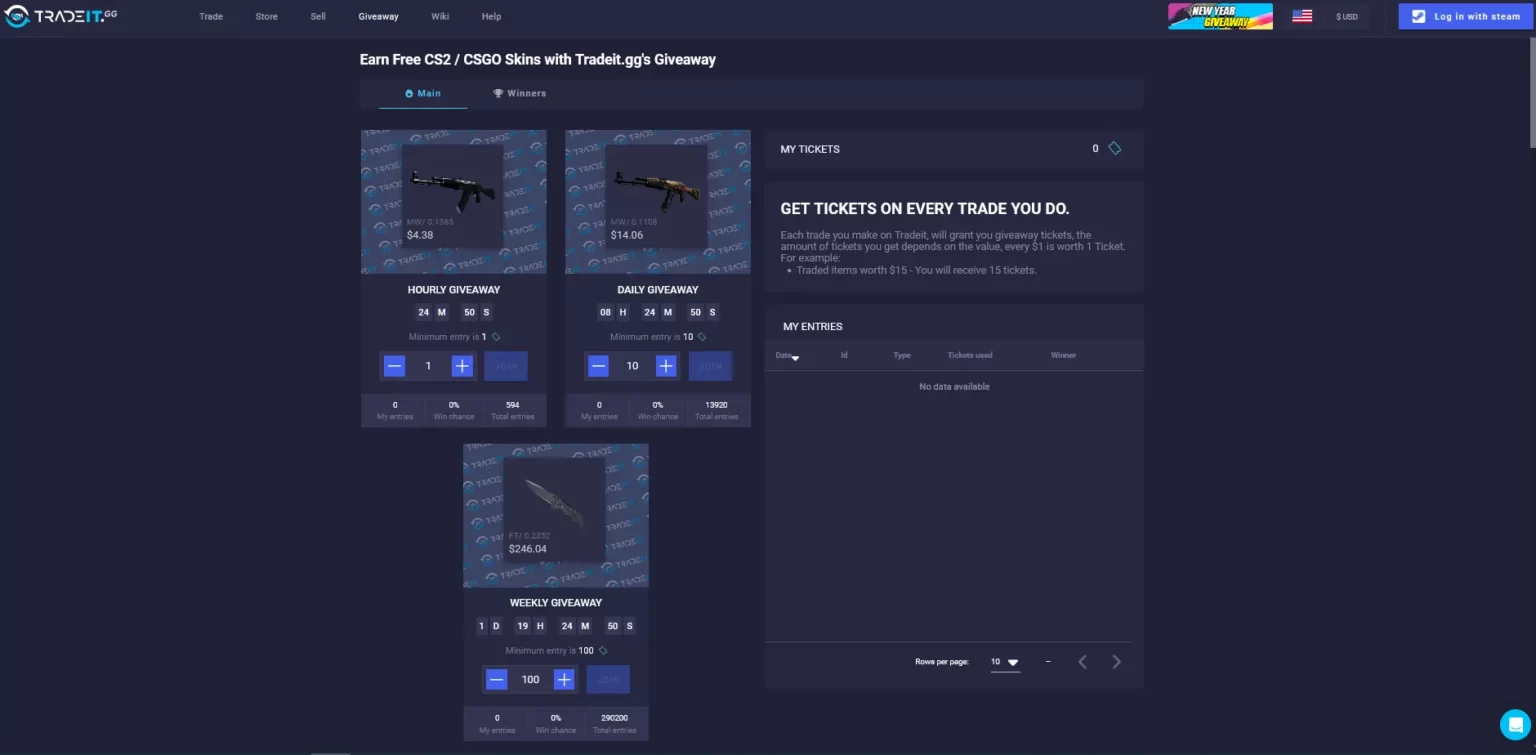Click the Id column header
The height and width of the screenshot is (755, 1536).
[844, 355]
